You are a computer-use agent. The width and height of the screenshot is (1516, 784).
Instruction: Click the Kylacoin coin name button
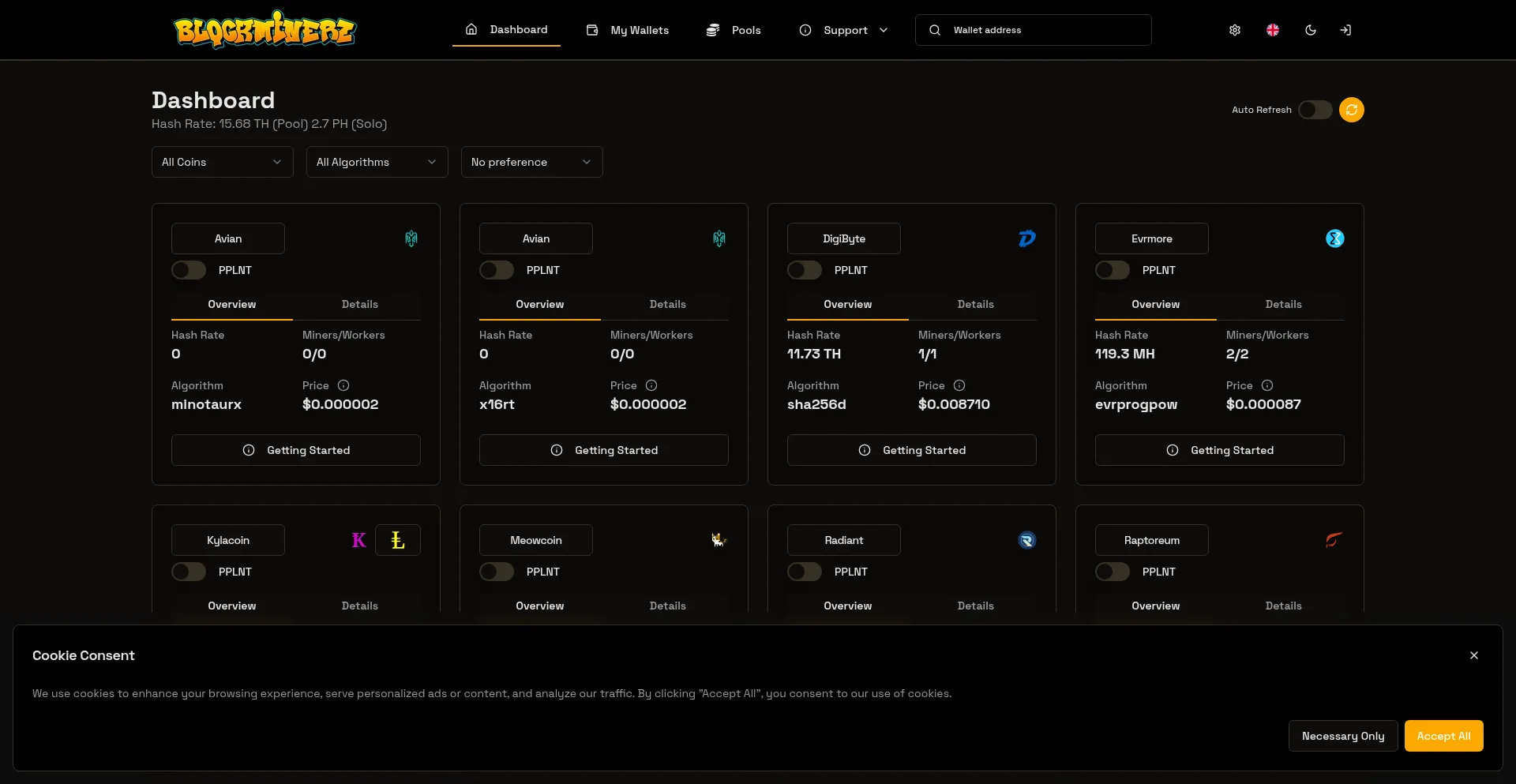[228, 540]
